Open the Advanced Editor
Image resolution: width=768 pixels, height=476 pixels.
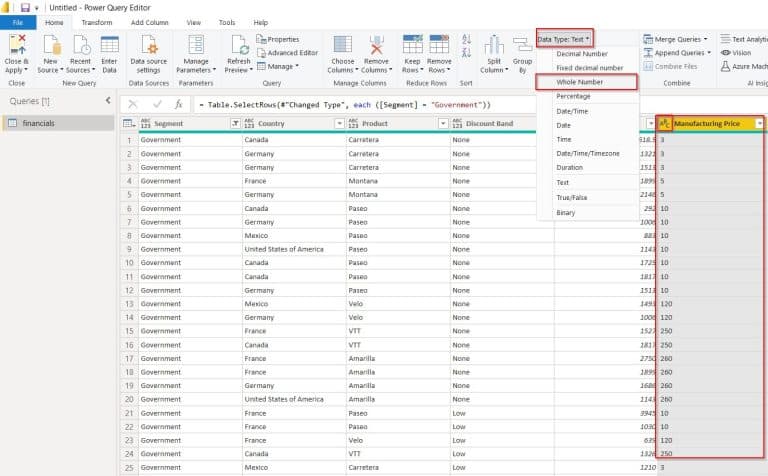tap(288, 52)
